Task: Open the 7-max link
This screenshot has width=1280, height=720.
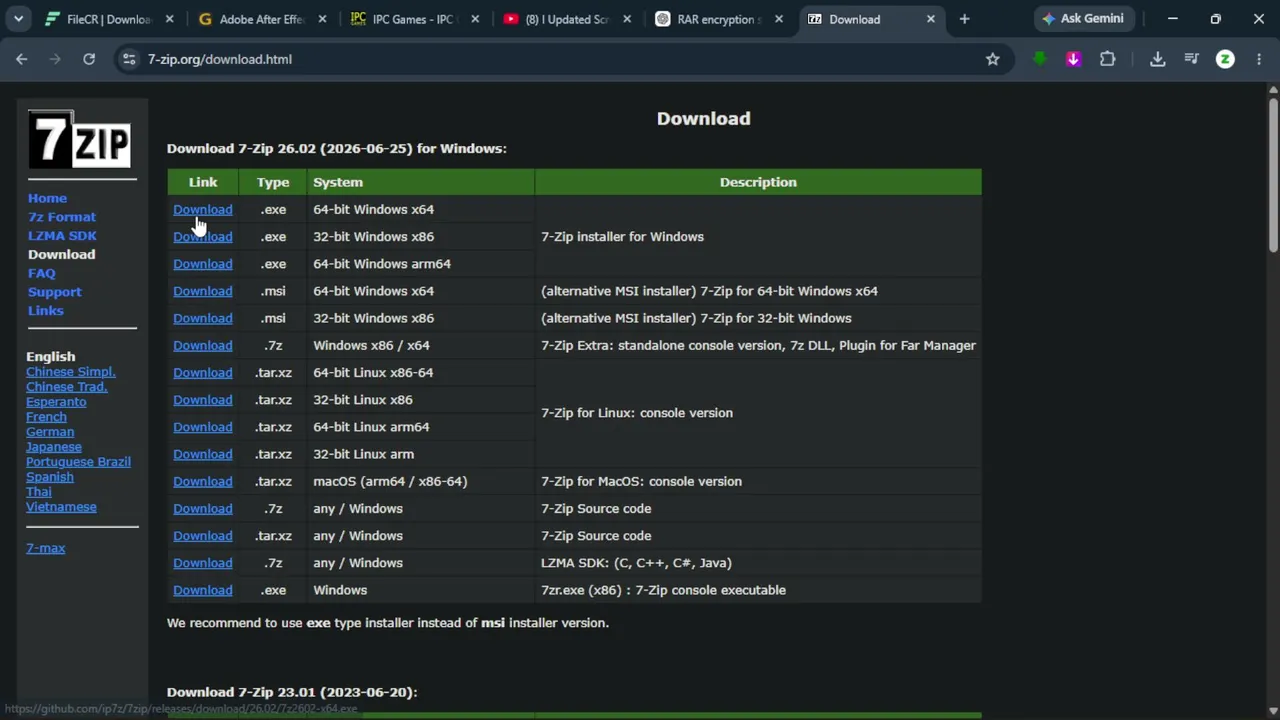Action: [46, 548]
